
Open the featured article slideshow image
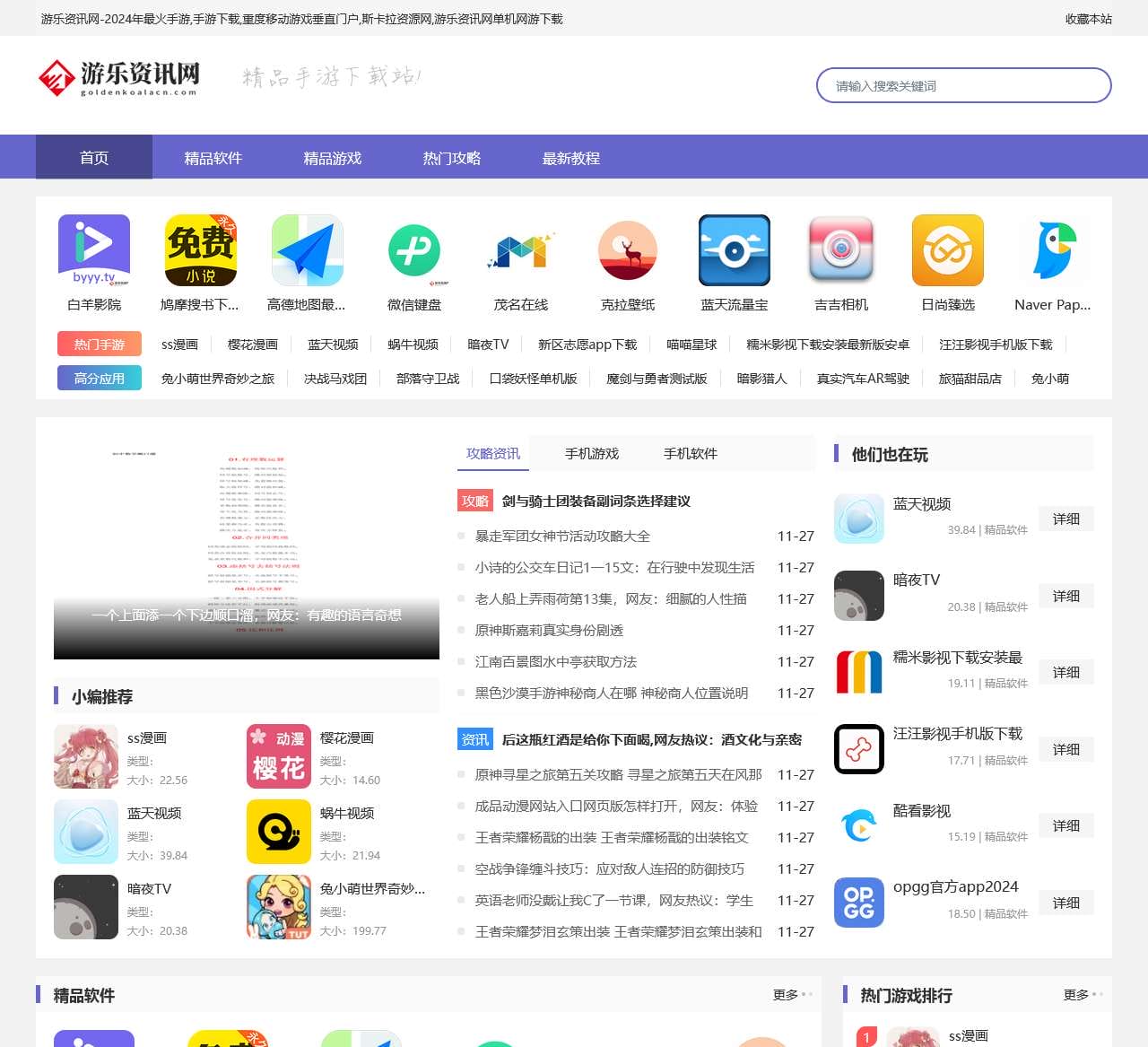click(x=247, y=547)
